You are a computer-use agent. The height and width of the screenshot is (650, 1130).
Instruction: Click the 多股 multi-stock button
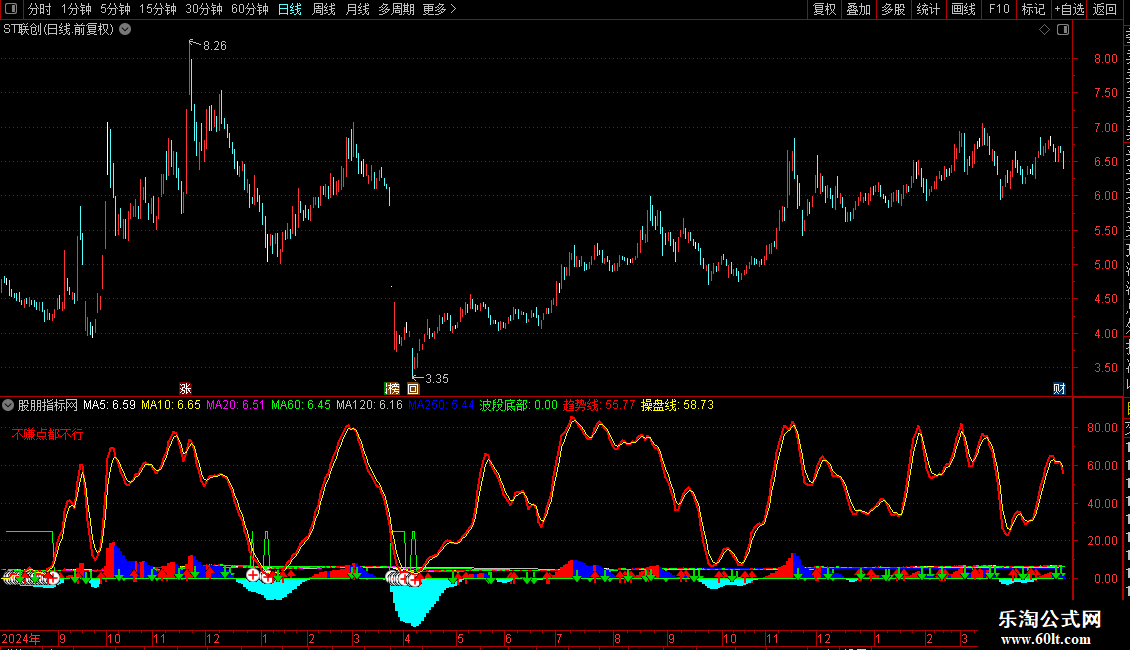tap(893, 9)
